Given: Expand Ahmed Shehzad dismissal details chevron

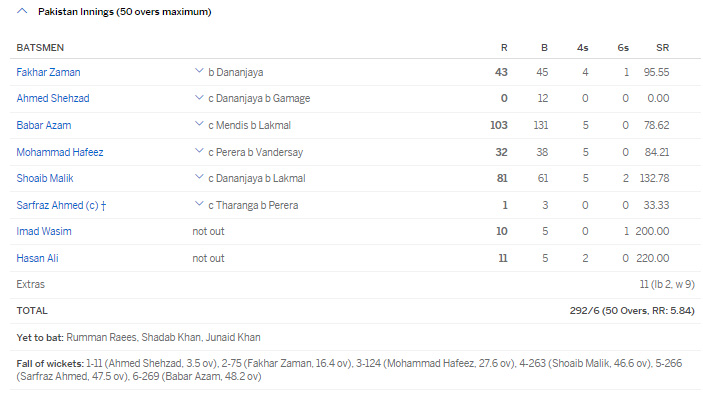Looking at the screenshot, I should click(x=199, y=97).
